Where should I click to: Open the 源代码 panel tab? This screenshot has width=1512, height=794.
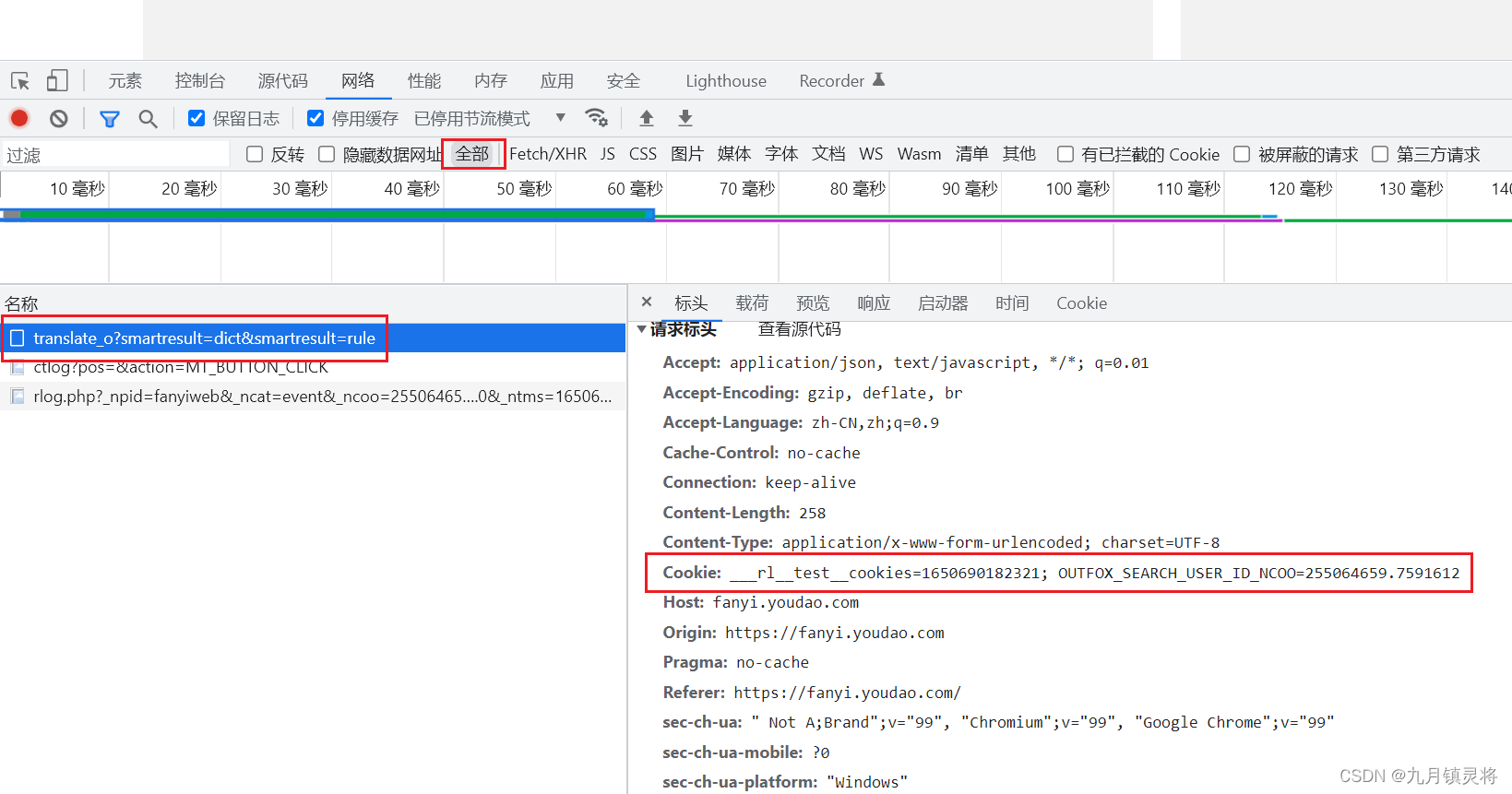pyautogui.click(x=283, y=81)
